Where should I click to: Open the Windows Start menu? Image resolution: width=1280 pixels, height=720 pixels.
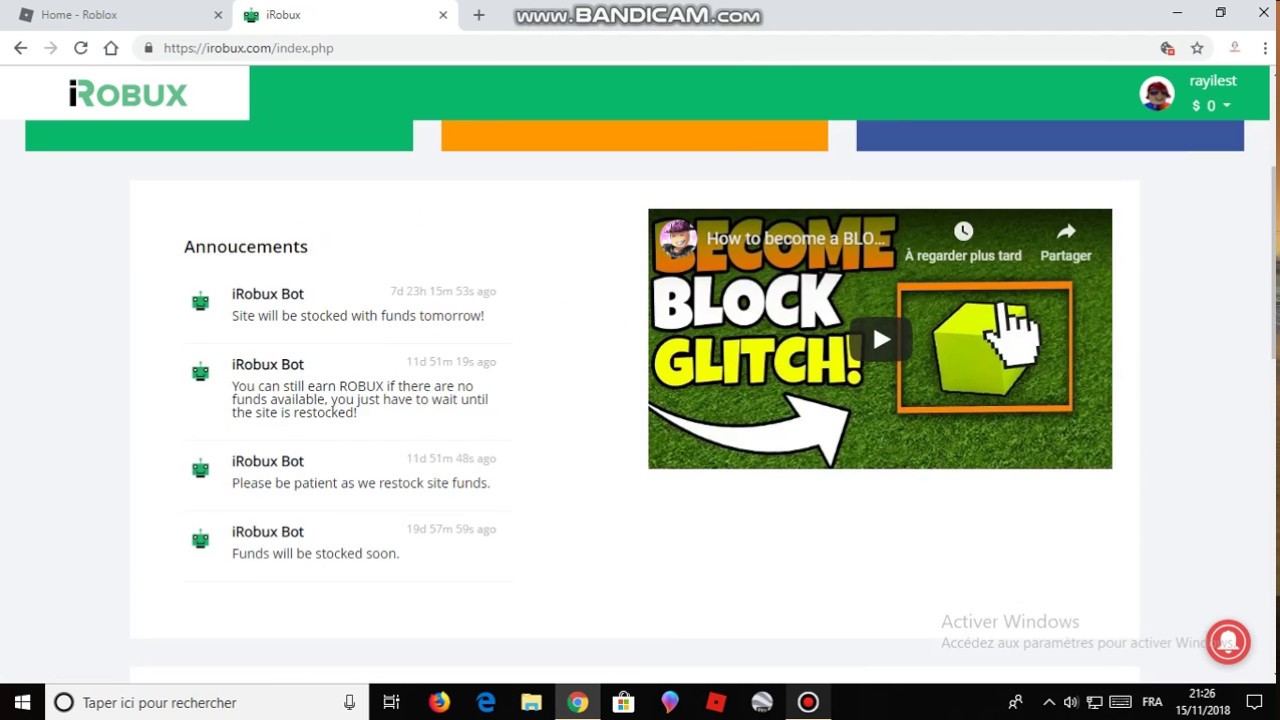pyautogui.click(x=22, y=702)
